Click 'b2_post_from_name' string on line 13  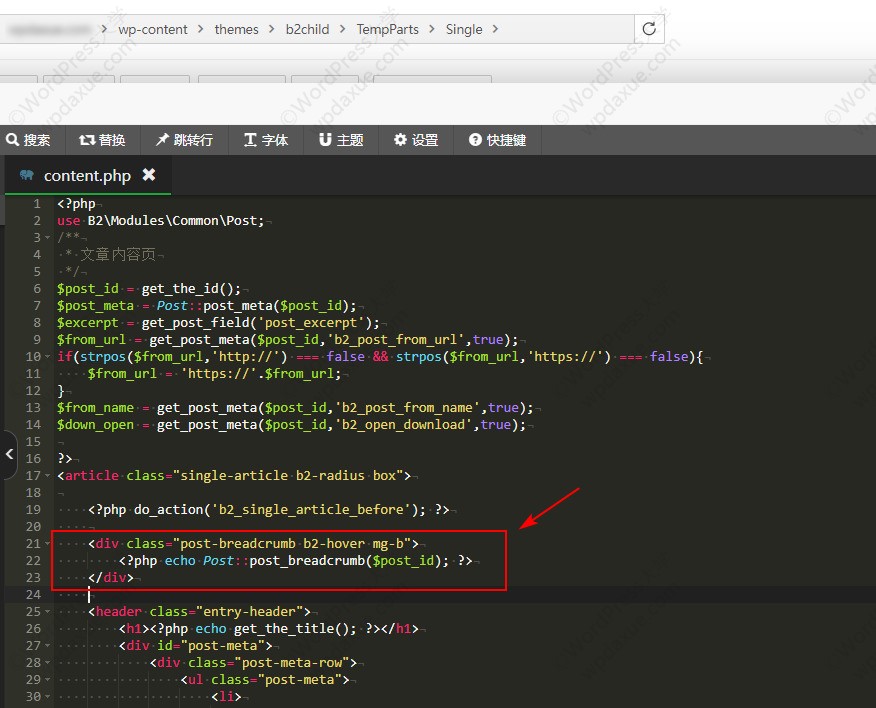(x=407, y=408)
